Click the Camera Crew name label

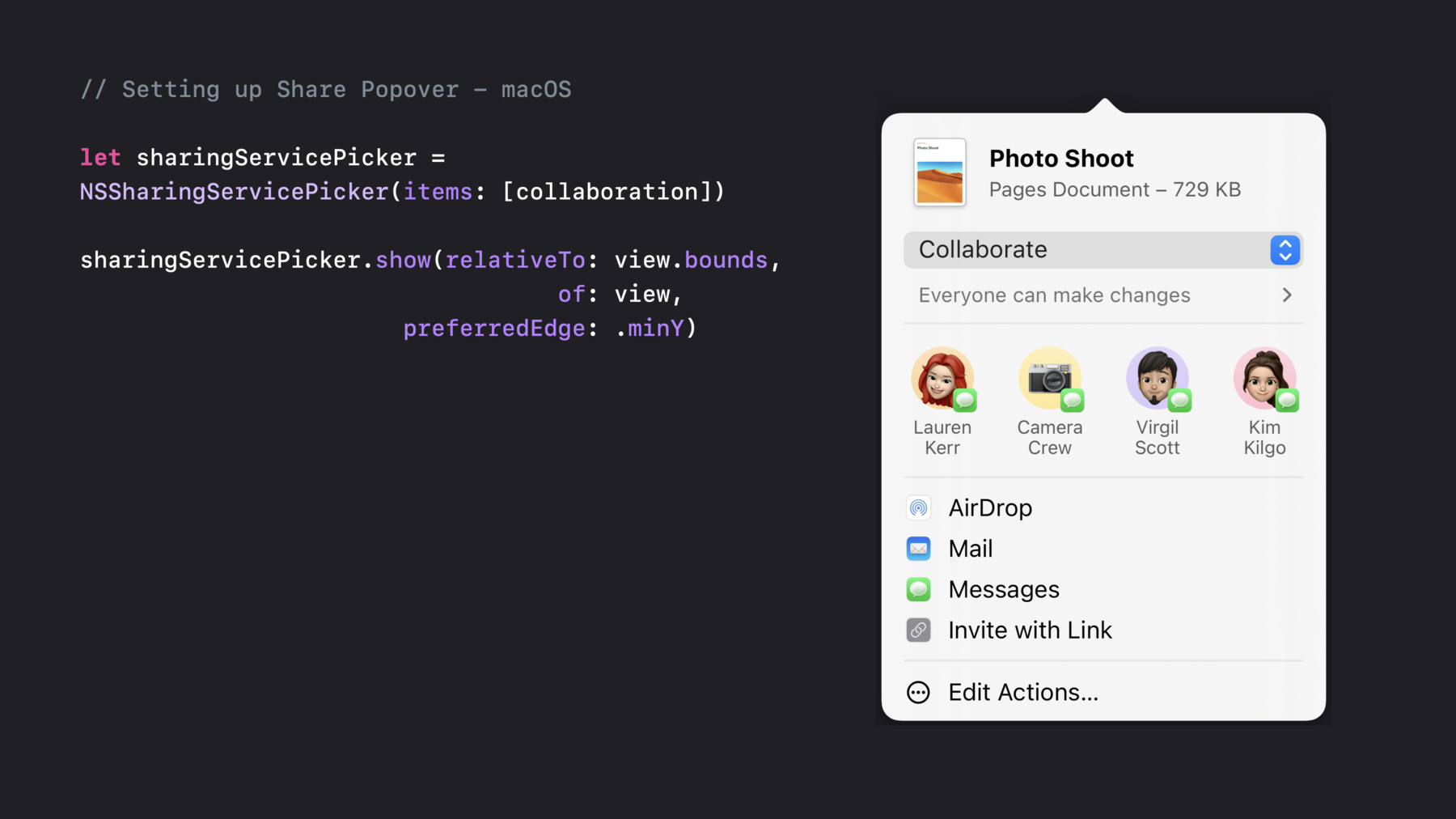(1050, 438)
